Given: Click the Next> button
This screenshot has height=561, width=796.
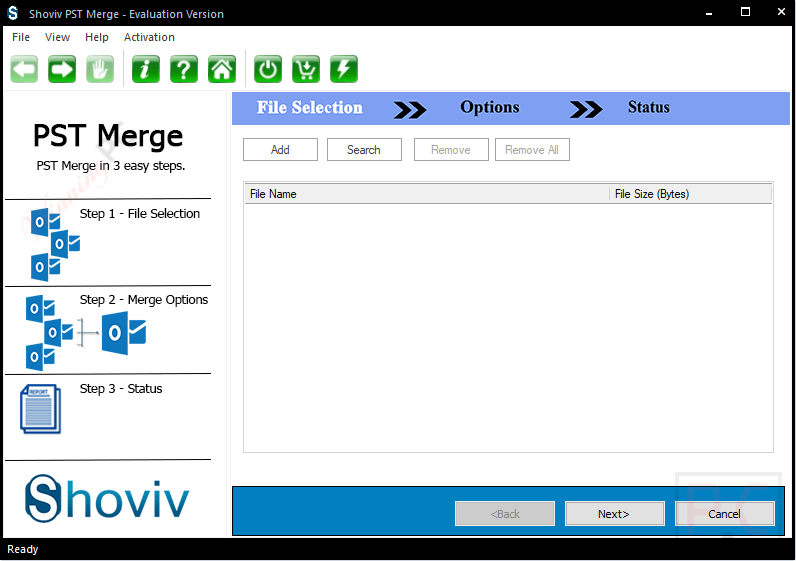Looking at the screenshot, I should click(614, 514).
